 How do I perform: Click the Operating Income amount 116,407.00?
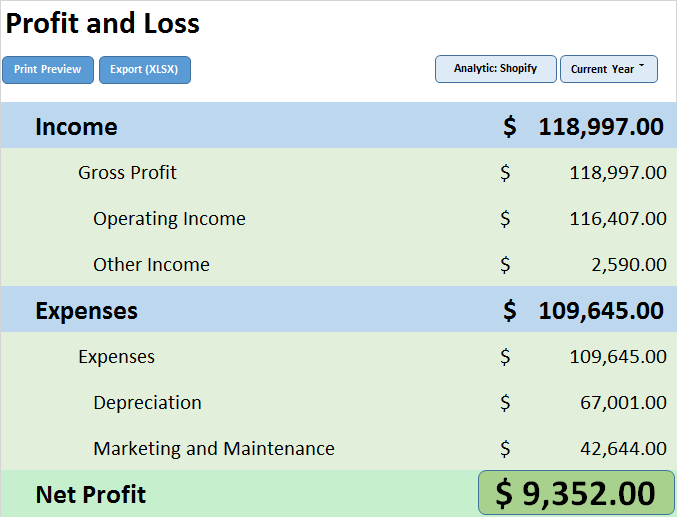618,219
